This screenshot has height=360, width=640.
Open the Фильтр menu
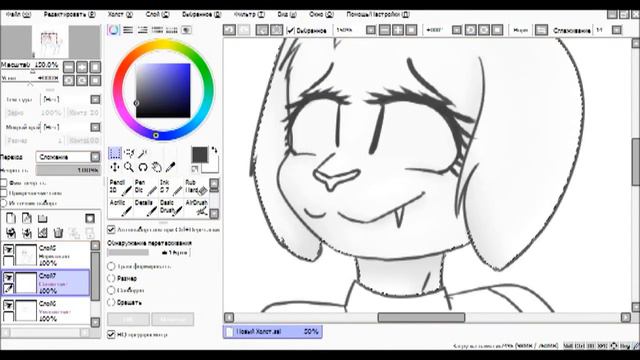pos(249,14)
